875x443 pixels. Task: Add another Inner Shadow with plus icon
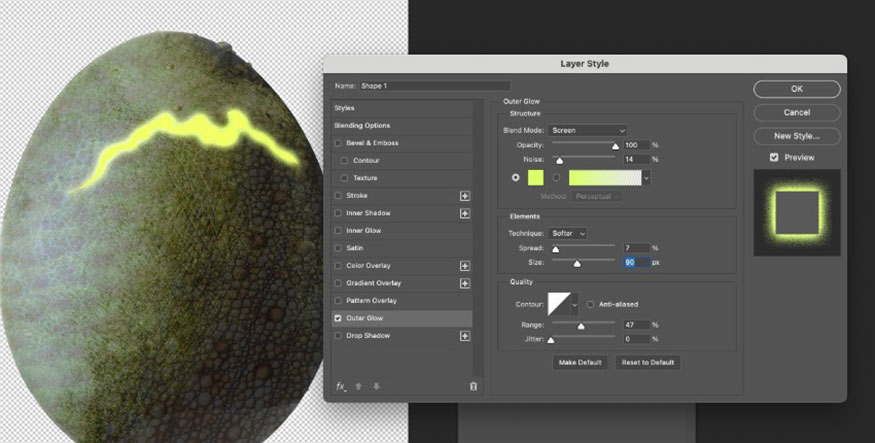click(465, 214)
